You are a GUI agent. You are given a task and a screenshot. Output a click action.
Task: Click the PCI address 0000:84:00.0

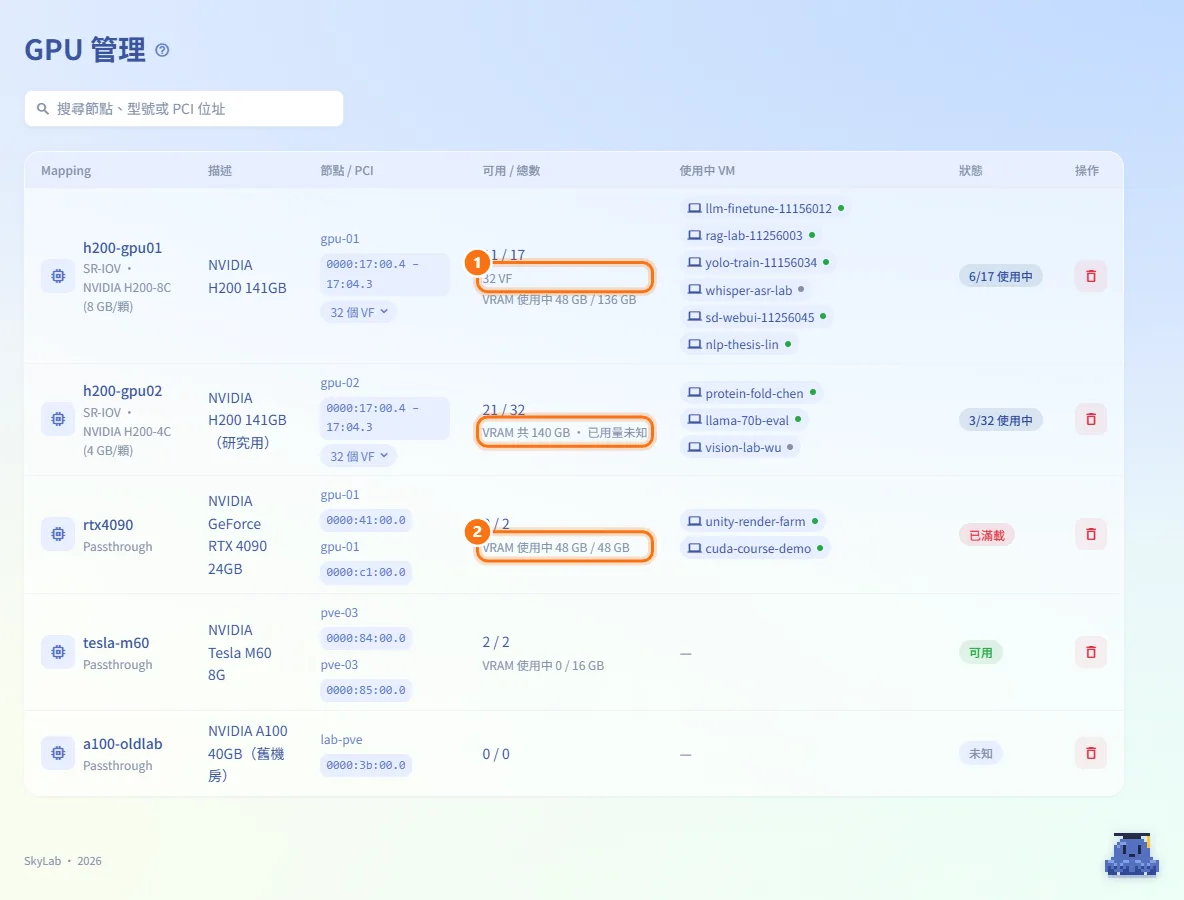366,638
